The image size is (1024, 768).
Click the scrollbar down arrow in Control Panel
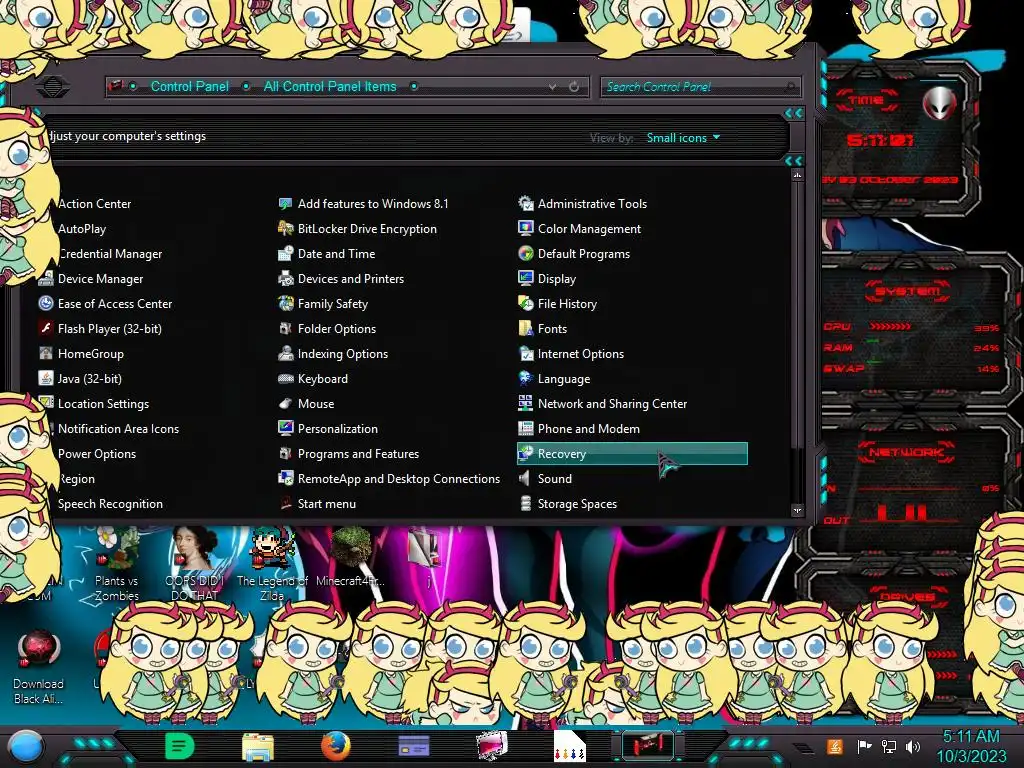[797, 510]
